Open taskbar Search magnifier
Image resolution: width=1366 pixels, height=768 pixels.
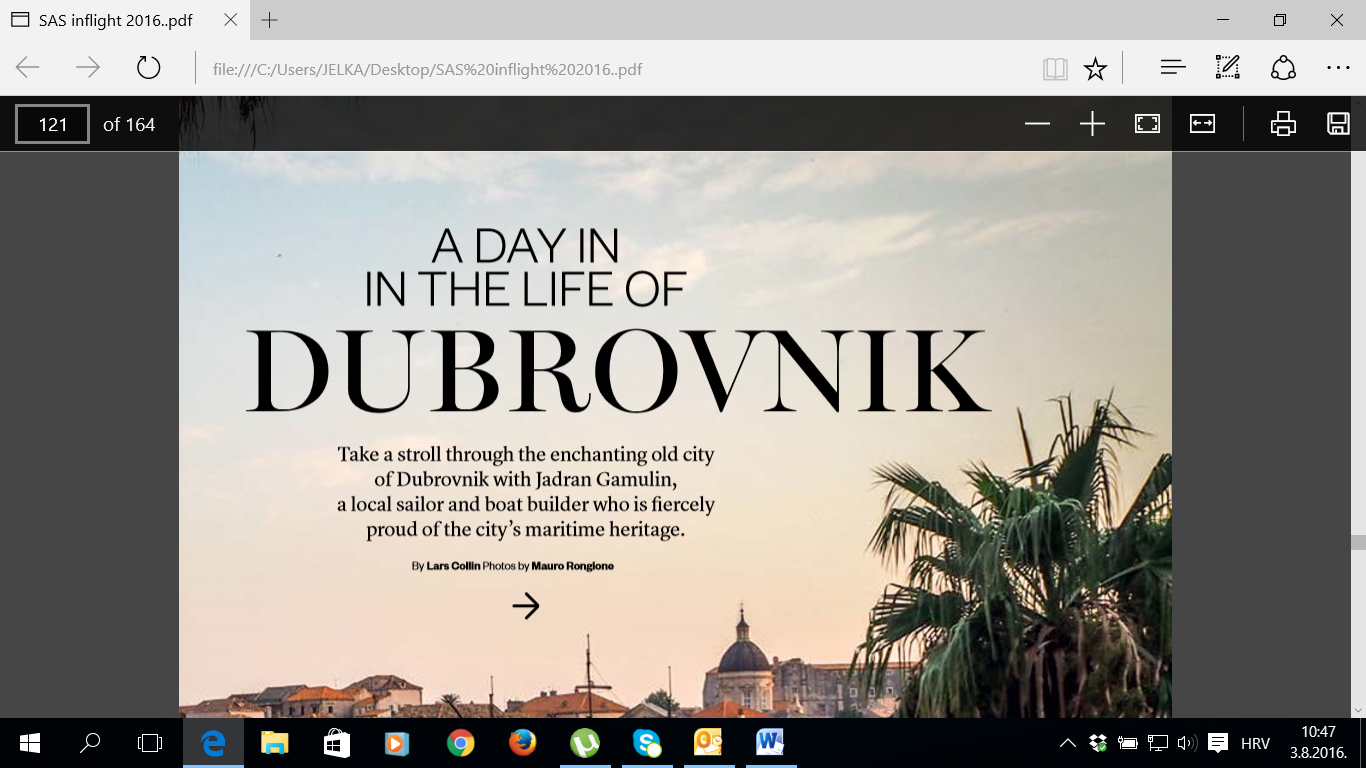pyautogui.click(x=90, y=743)
